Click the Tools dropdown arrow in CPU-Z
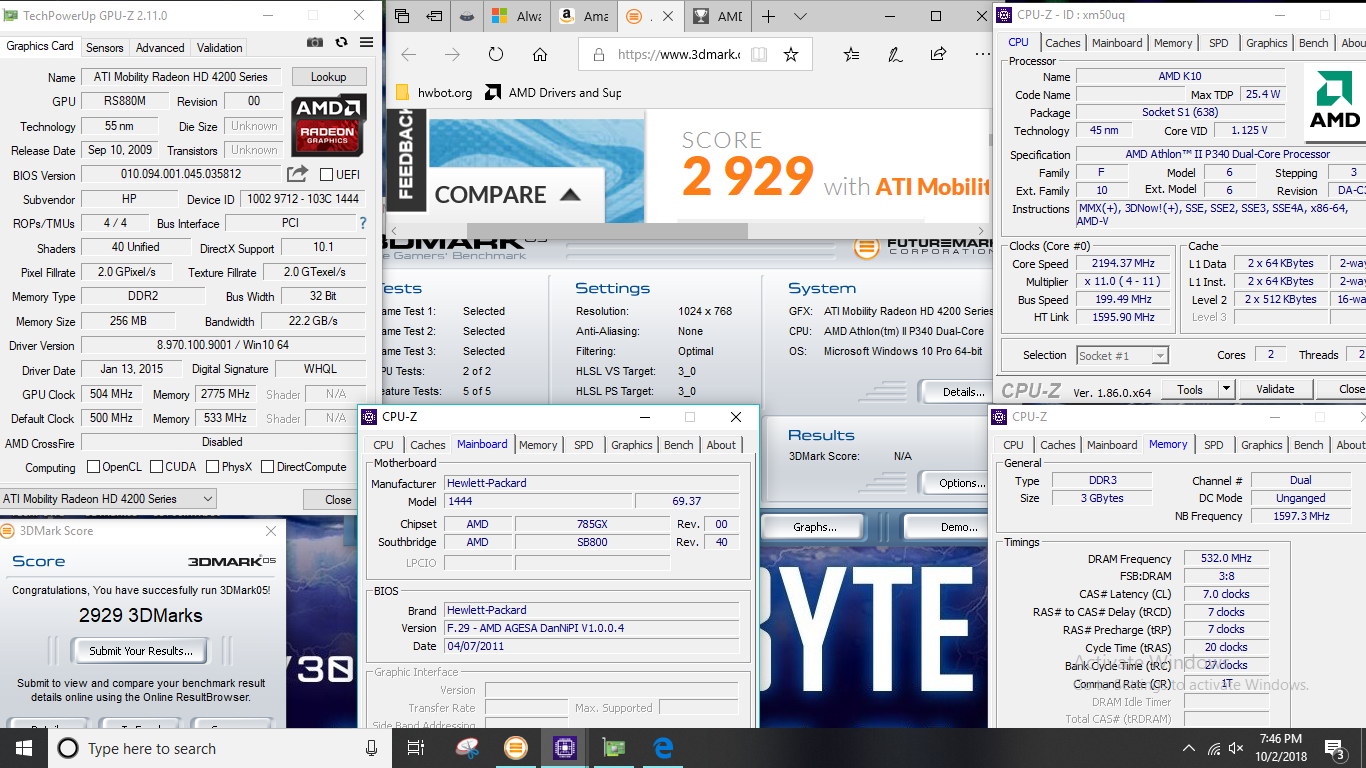This screenshot has width=1366, height=768. click(x=1226, y=389)
